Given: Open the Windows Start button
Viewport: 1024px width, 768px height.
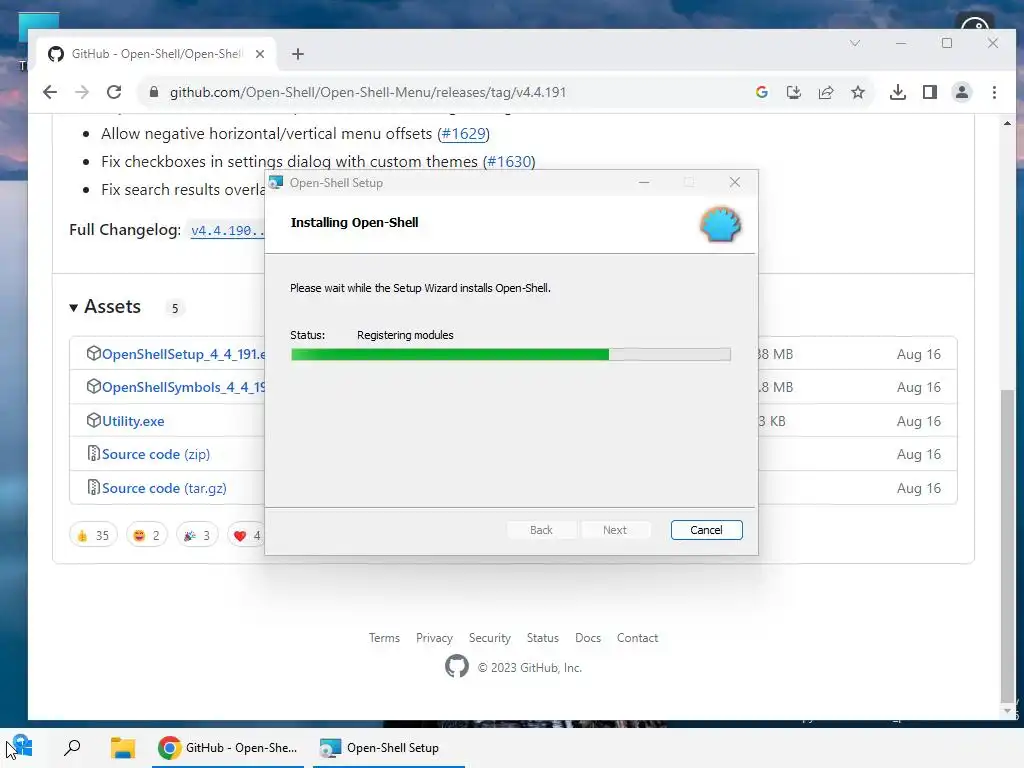Looking at the screenshot, I should tap(22, 746).
